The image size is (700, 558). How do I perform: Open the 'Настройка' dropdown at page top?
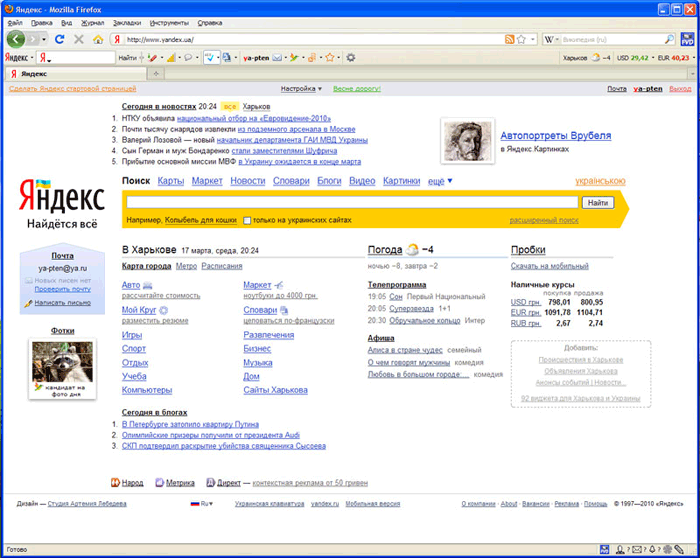pyautogui.click(x=302, y=89)
